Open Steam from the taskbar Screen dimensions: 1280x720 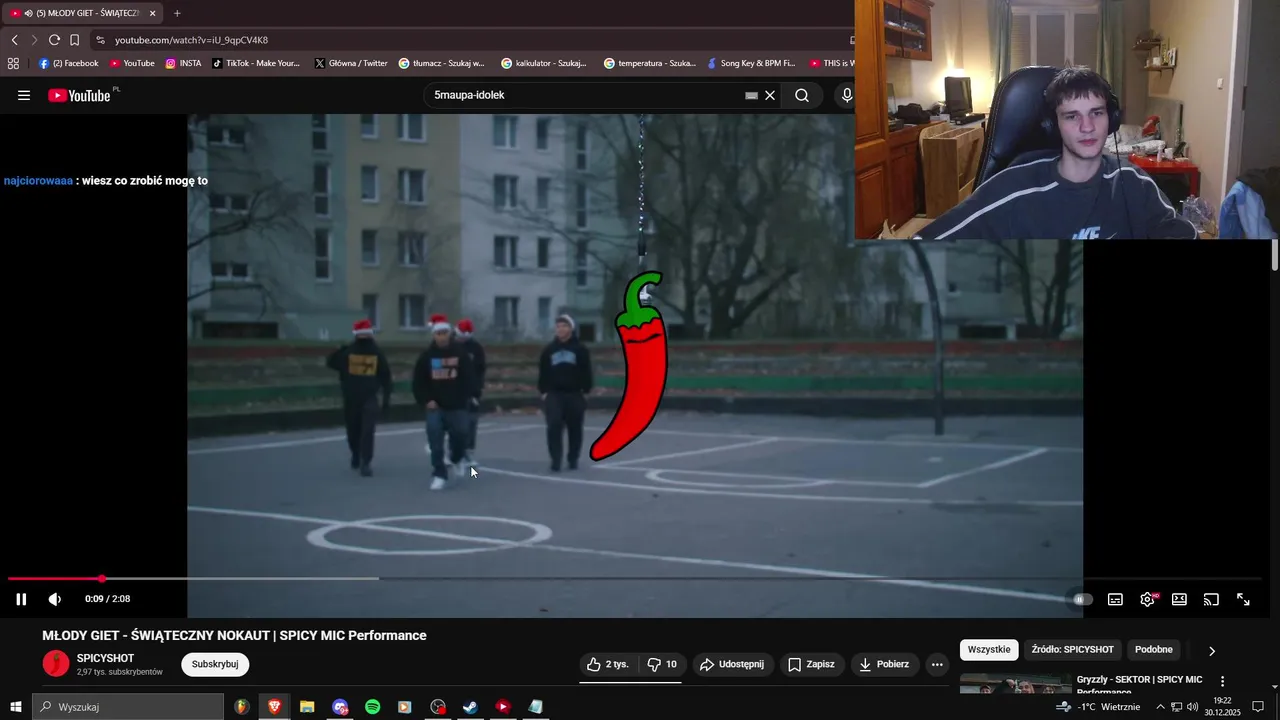tap(470, 707)
